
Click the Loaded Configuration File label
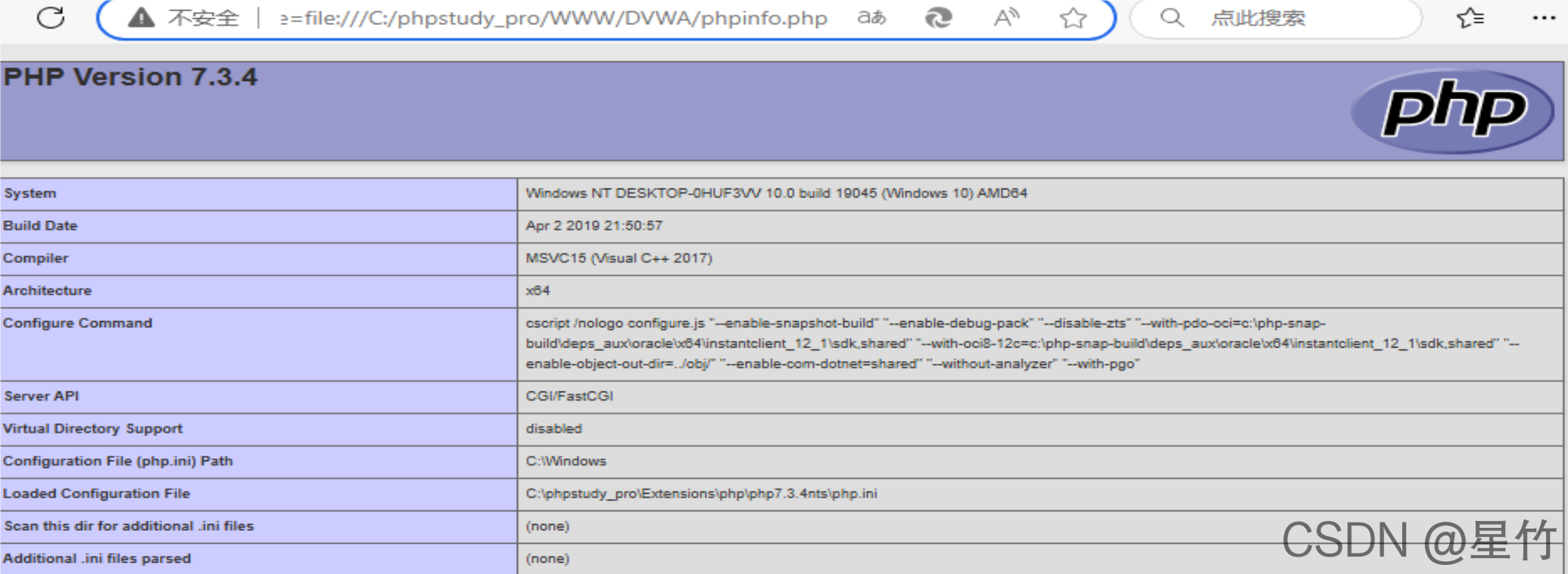pyautogui.click(x=96, y=494)
